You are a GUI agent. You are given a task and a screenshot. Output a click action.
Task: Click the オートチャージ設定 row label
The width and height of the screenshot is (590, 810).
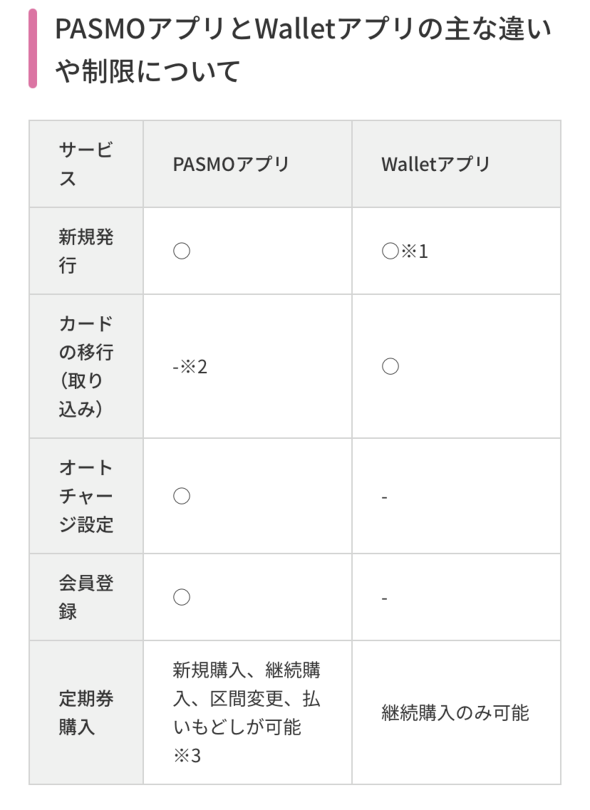pyautogui.click(x=86, y=496)
